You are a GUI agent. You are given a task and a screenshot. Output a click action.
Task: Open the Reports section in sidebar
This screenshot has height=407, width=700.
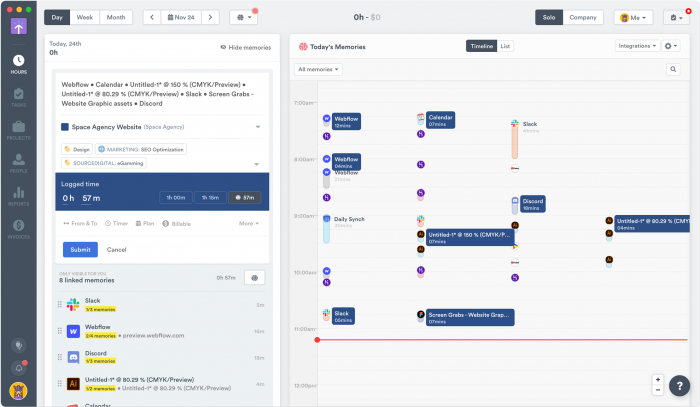pyautogui.click(x=18, y=196)
